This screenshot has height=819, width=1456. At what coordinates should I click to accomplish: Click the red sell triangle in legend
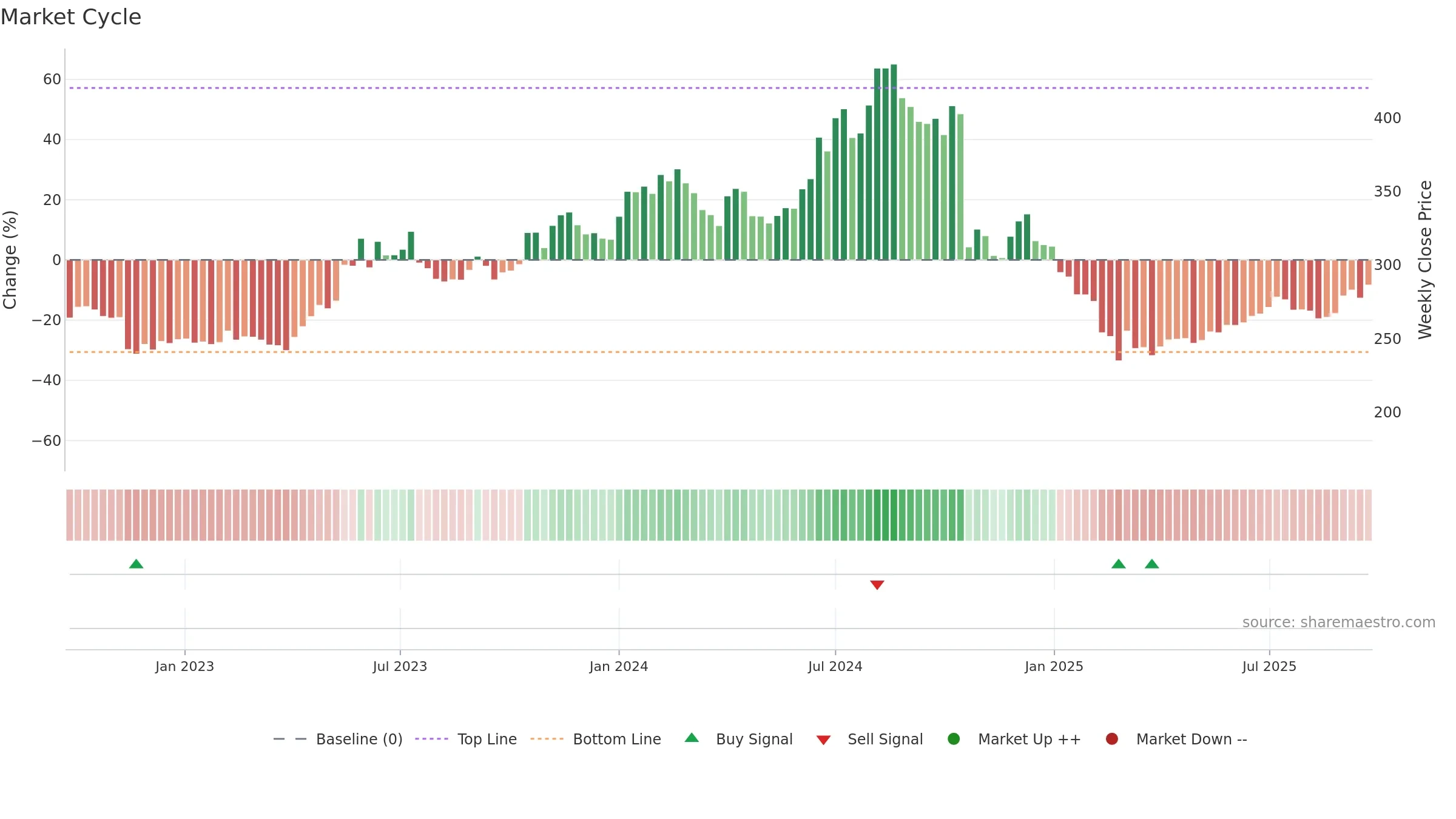point(823,740)
